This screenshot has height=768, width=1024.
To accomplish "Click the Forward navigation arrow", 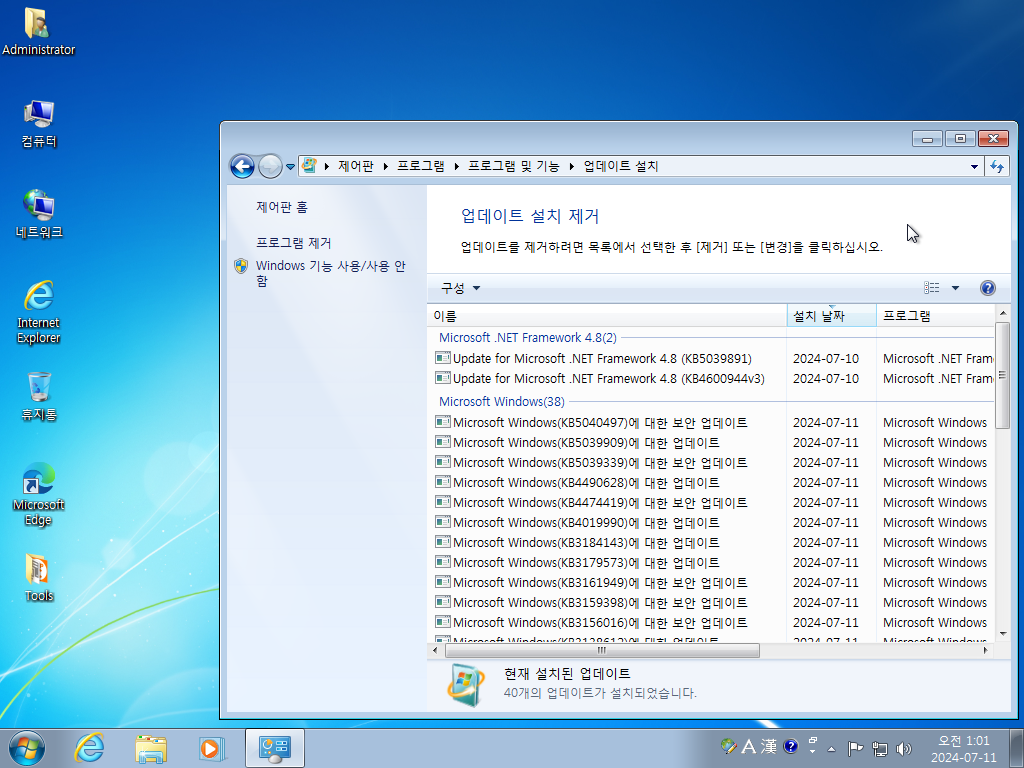I will tap(270, 167).
